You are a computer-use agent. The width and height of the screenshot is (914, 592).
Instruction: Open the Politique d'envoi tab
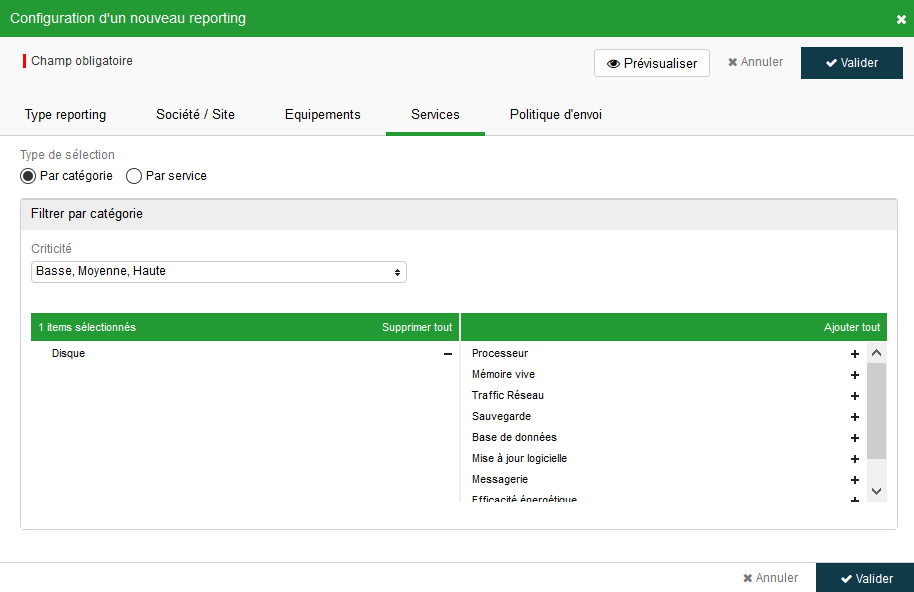click(x=556, y=115)
